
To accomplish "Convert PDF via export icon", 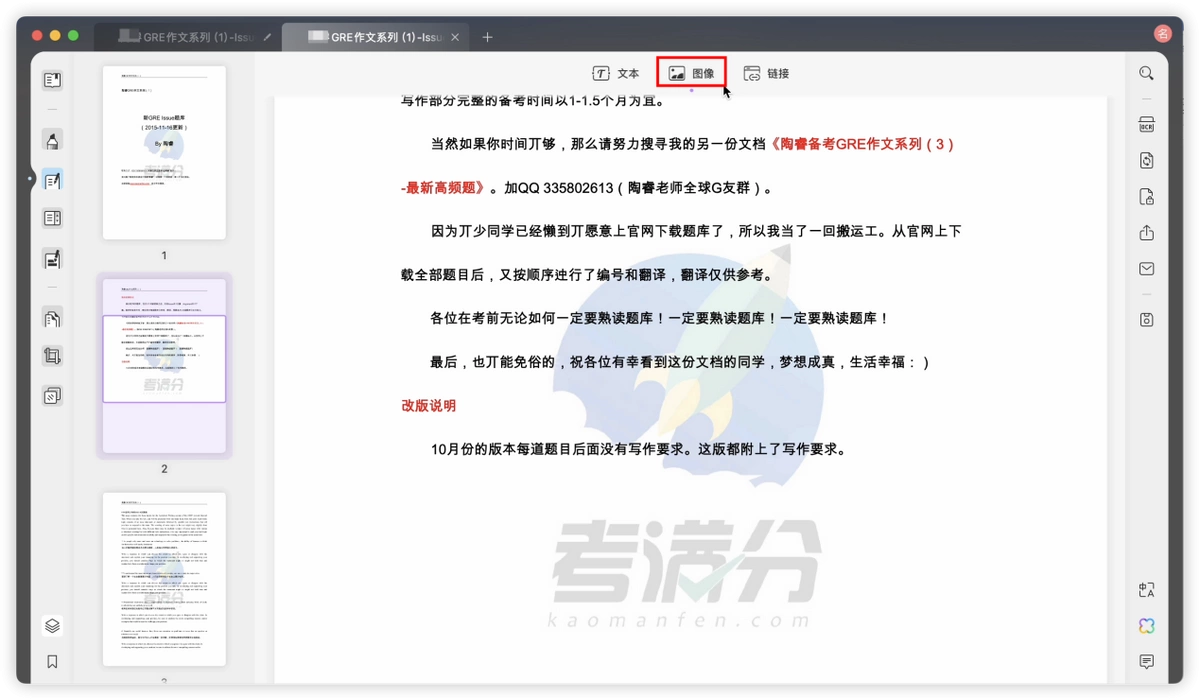I will pos(1146,161).
